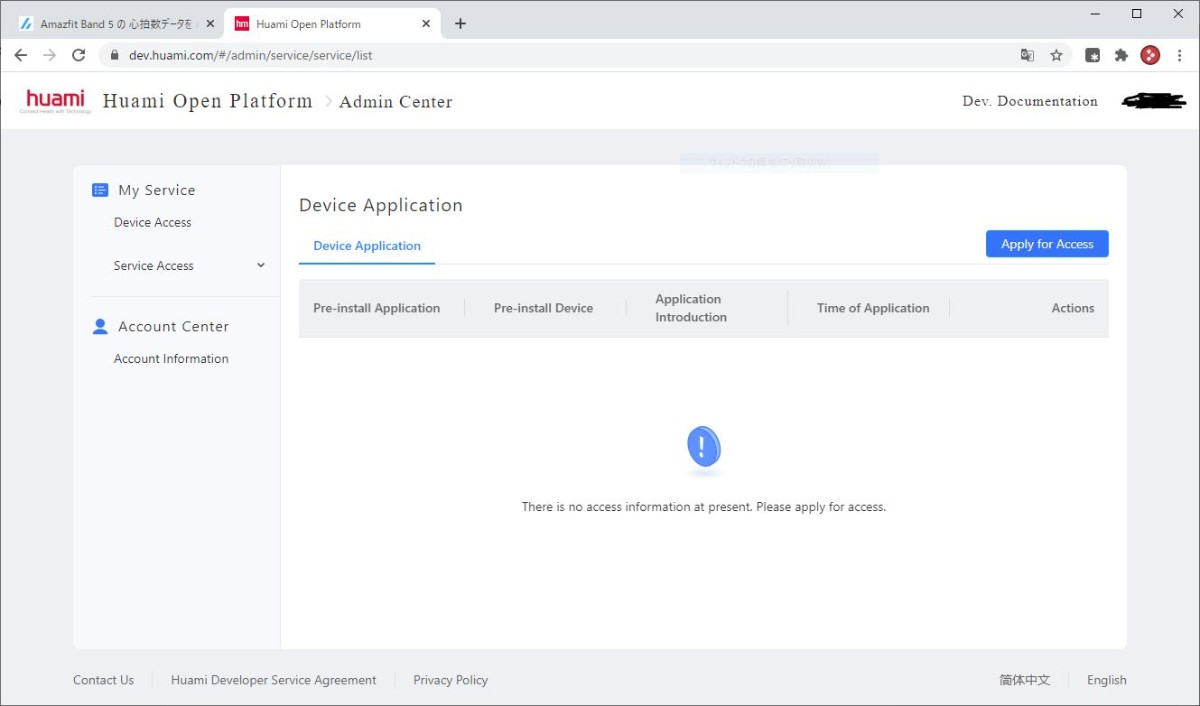Image resolution: width=1200 pixels, height=706 pixels.
Task: Switch language to 简体中文
Action: (x=1025, y=680)
